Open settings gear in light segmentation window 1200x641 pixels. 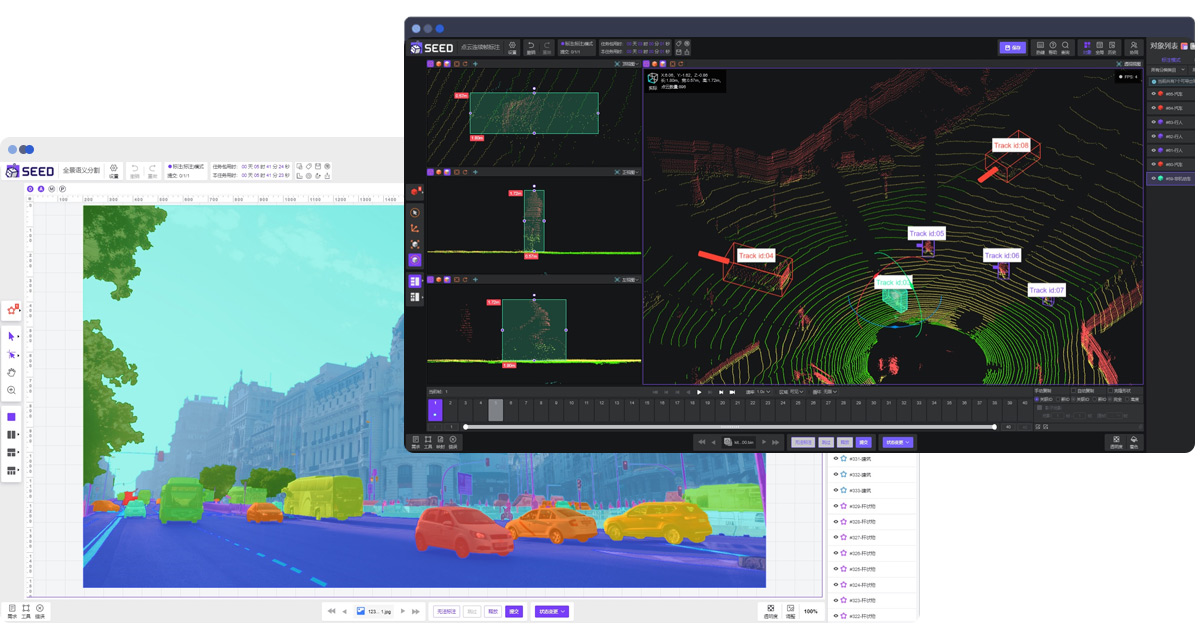[114, 171]
